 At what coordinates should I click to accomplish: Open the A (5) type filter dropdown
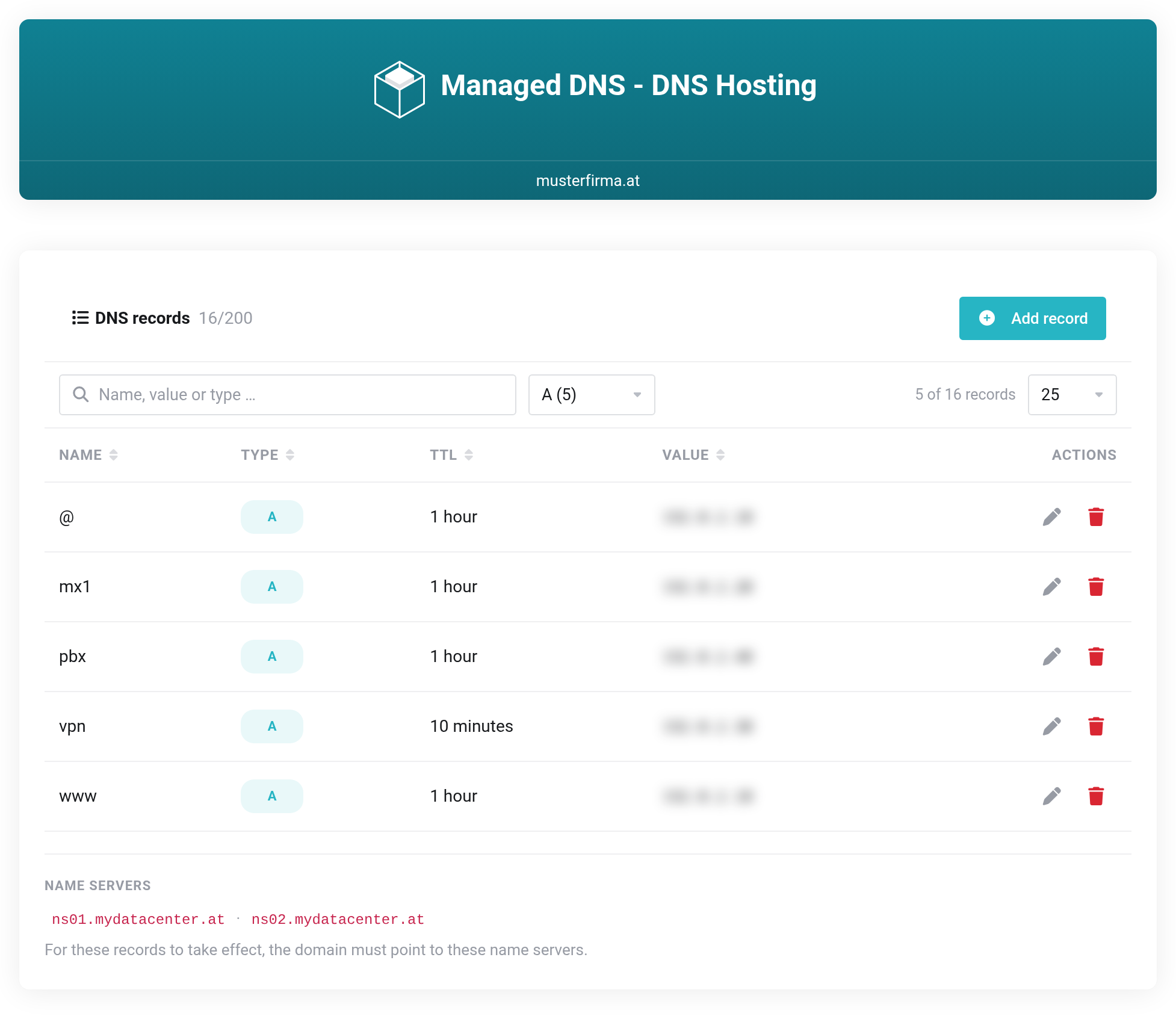(x=592, y=395)
